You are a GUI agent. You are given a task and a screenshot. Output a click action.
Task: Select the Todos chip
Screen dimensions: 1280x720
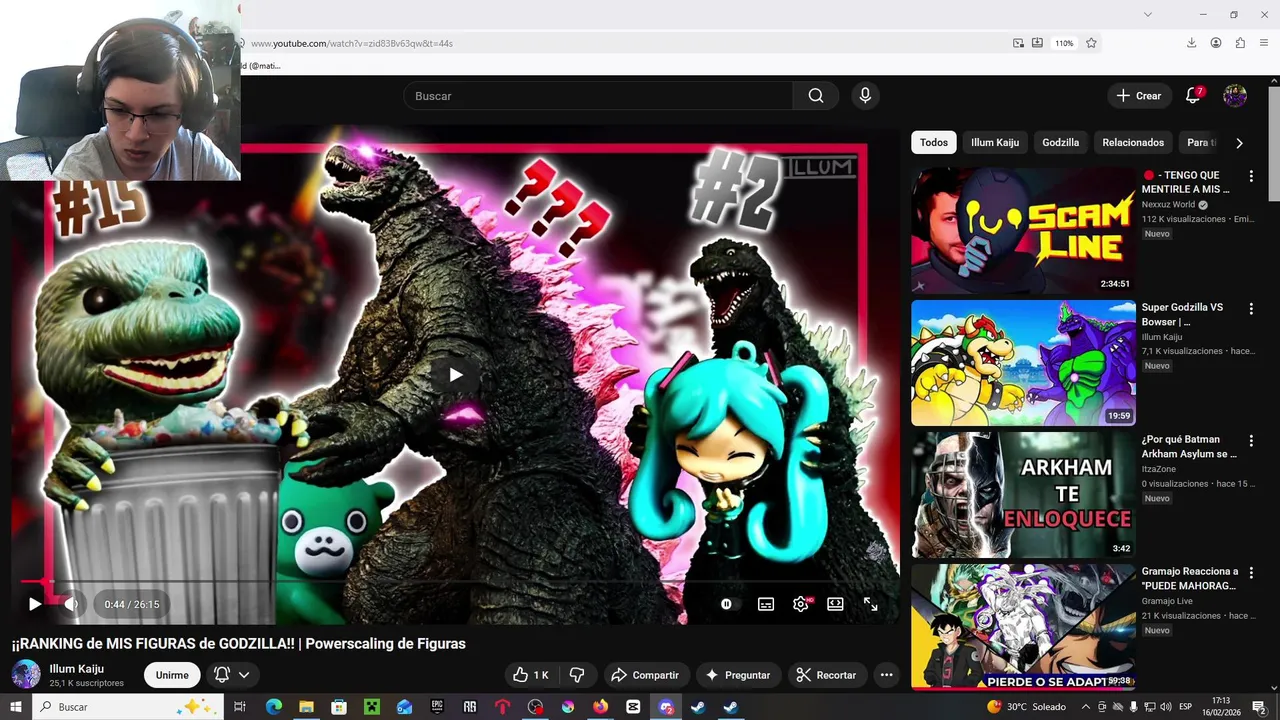pyautogui.click(x=934, y=142)
